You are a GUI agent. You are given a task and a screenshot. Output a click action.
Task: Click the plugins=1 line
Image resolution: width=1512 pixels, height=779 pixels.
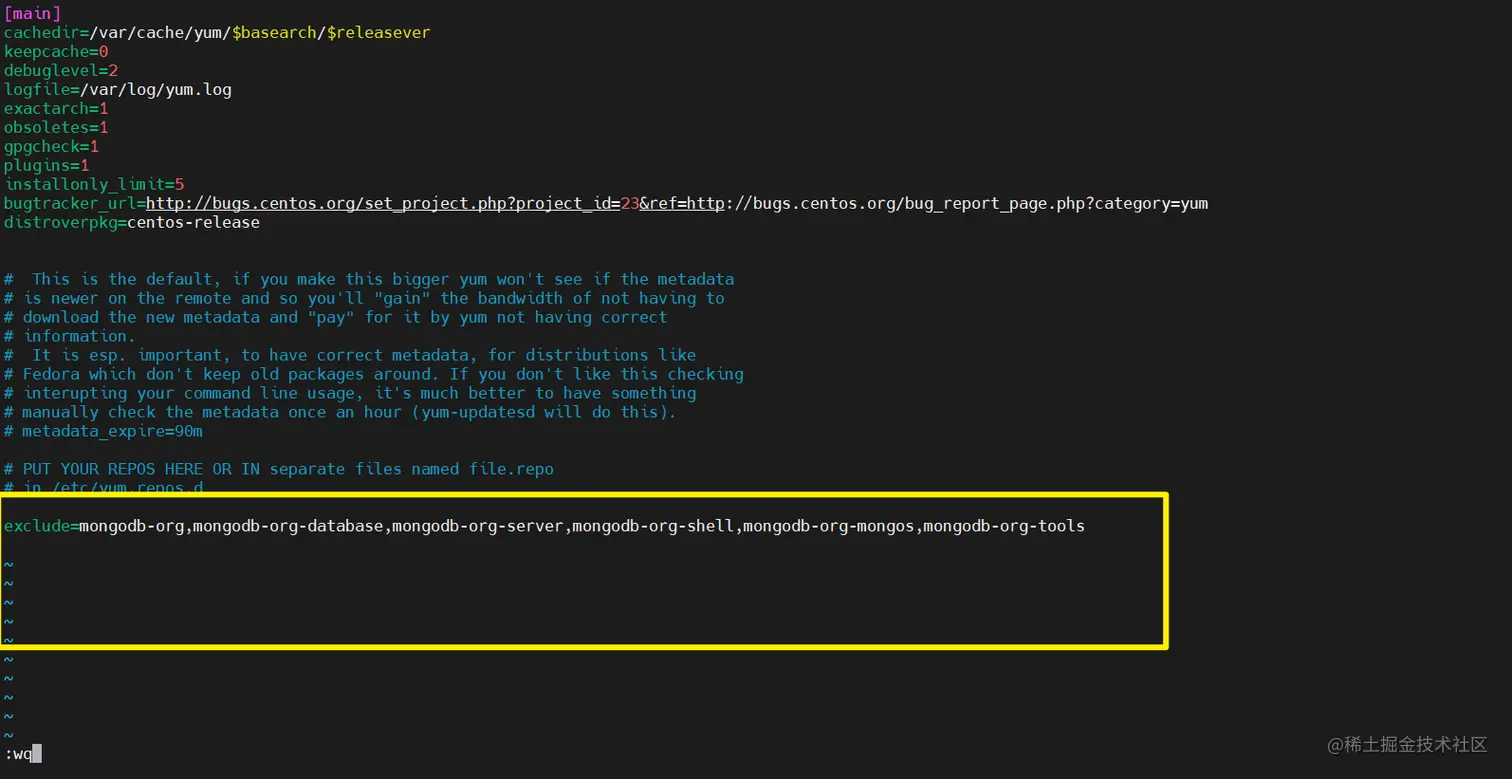[47, 166]
